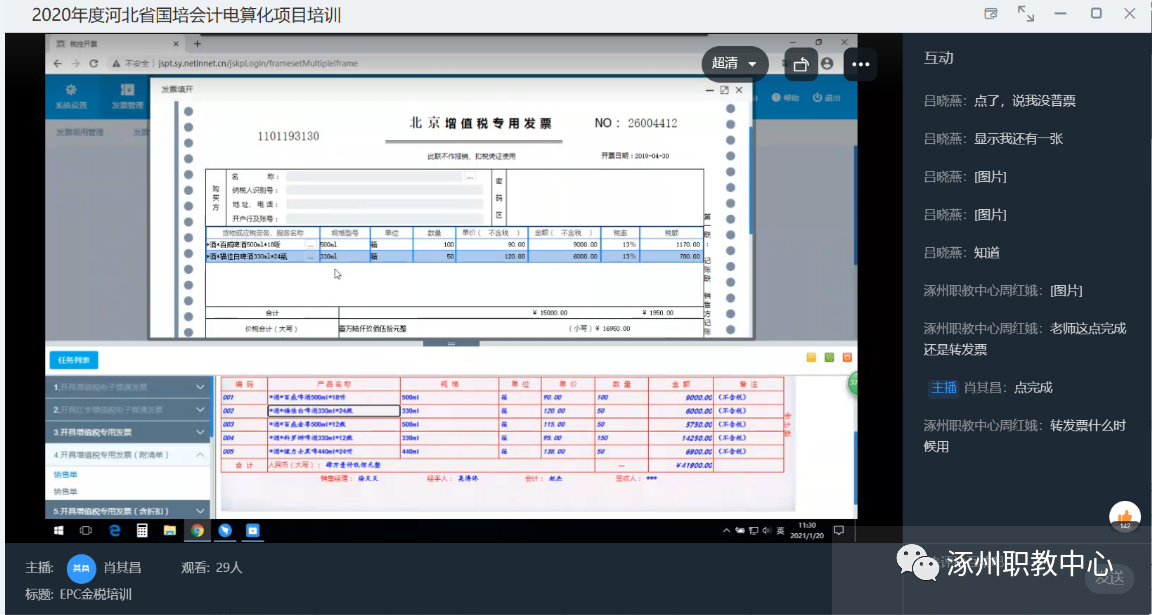This screenshot has width=1152, height=615.
Task: Toggle the 英 input method indicator
Action: point(780,531)
